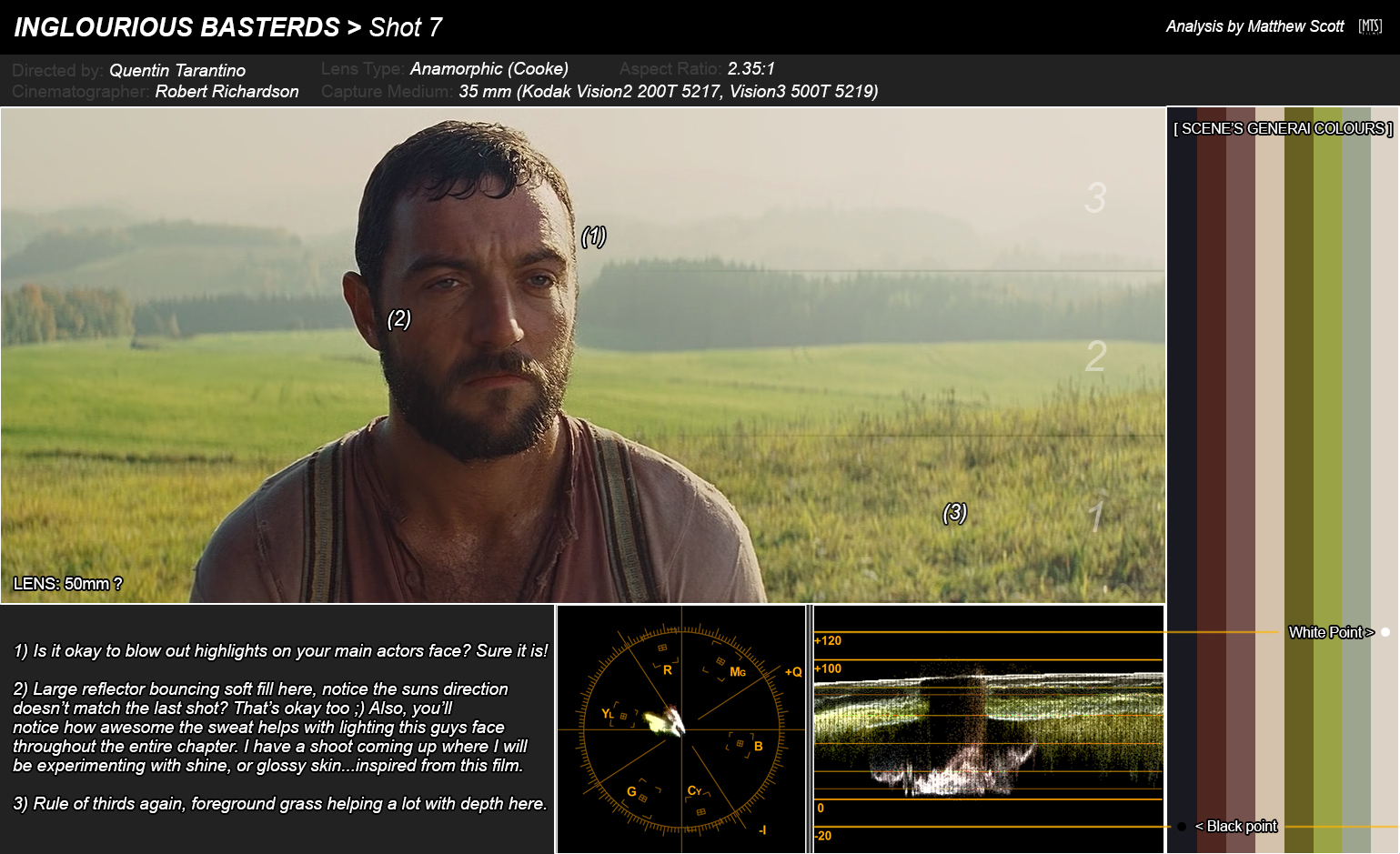Screen dimensions: 1400x854
Task: Click the 'White Point >' label
Action: 1331,632
